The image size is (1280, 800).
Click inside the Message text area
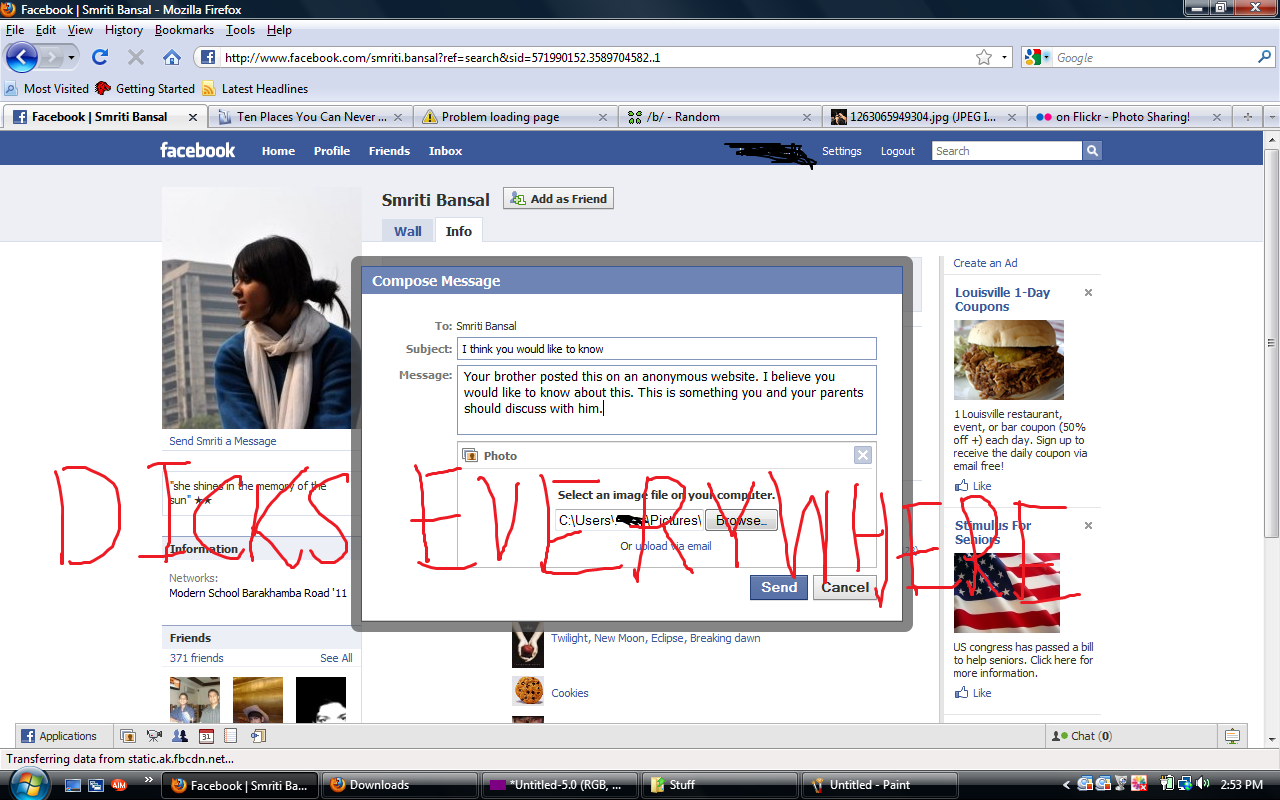(x=667, y=399)
